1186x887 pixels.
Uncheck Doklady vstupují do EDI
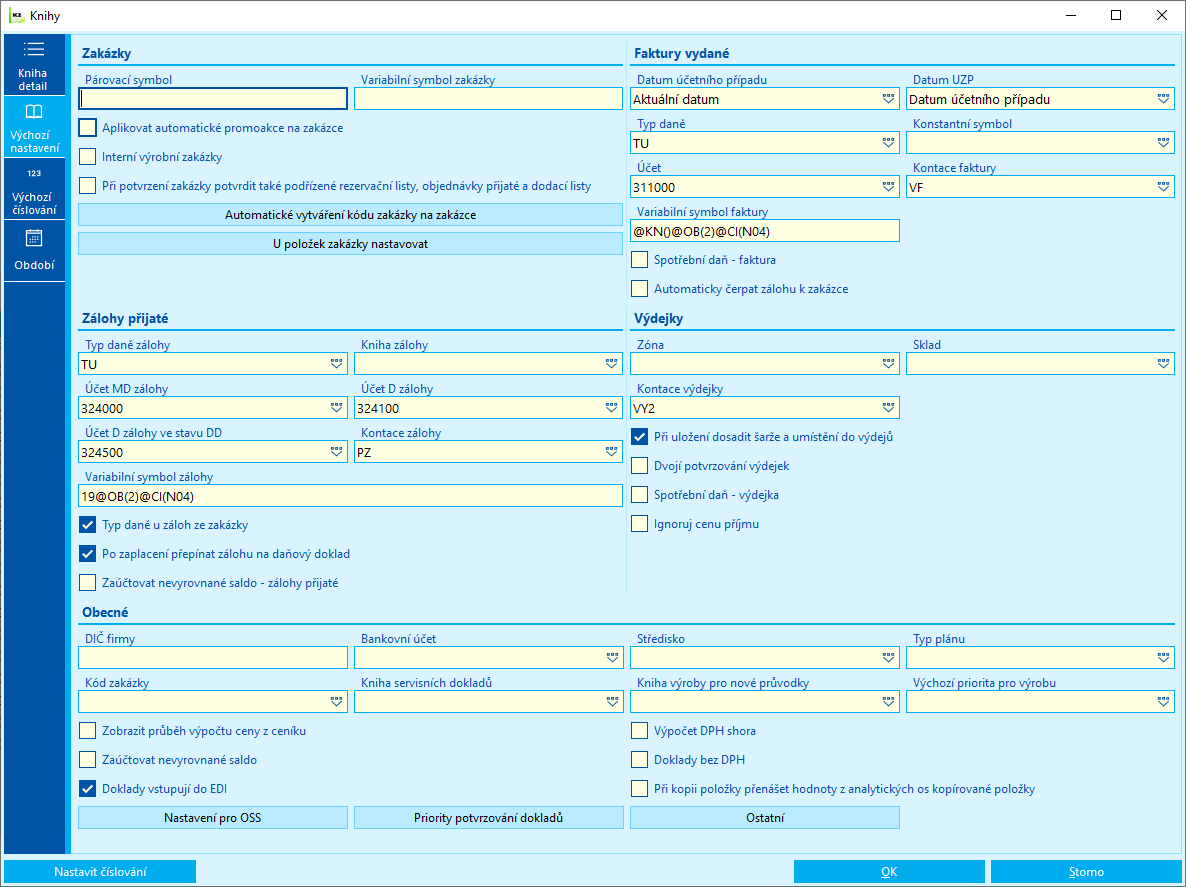click(x=88, y=789)
